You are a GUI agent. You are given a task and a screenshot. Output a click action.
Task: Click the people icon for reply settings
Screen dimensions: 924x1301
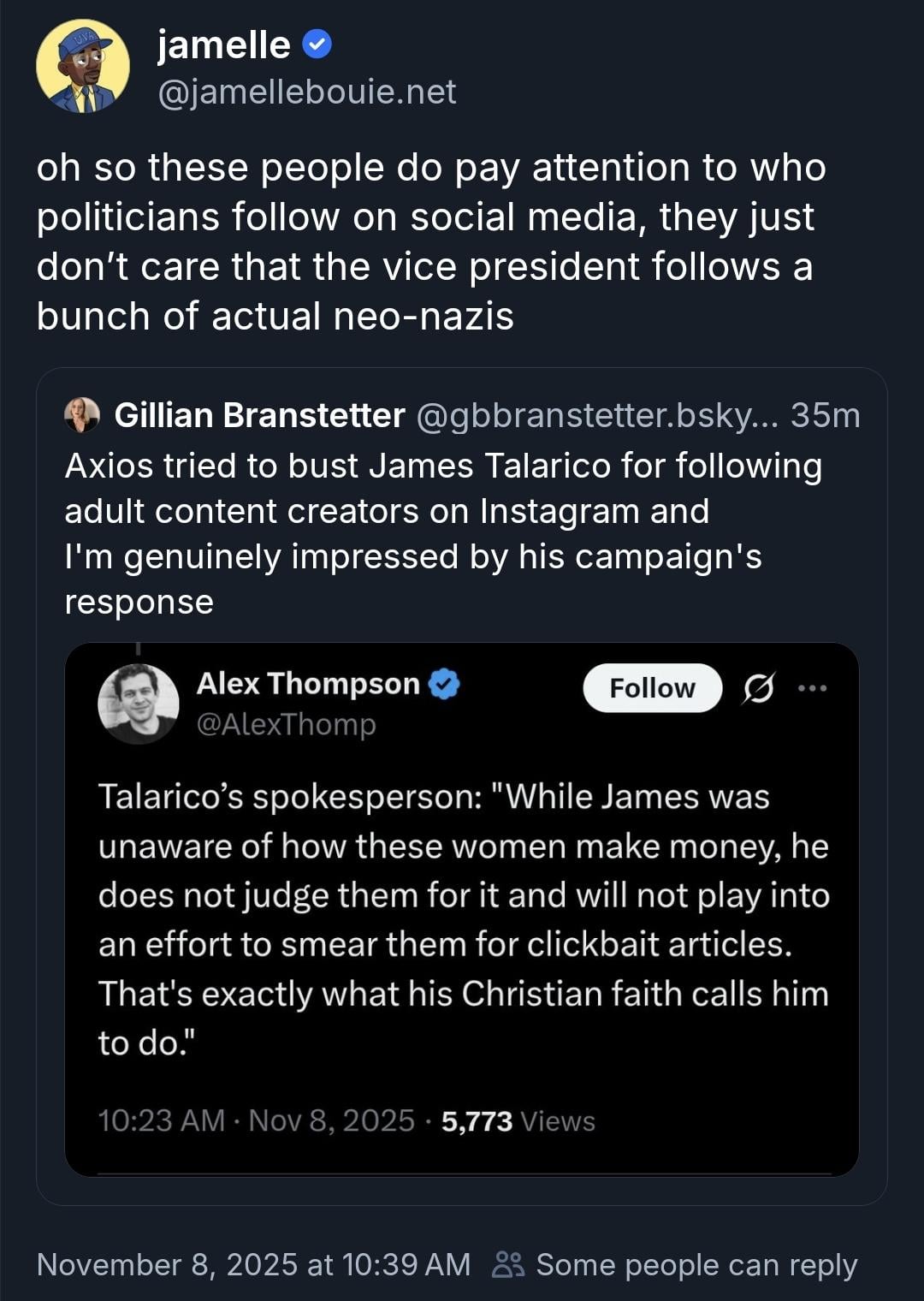[508, 1264]
